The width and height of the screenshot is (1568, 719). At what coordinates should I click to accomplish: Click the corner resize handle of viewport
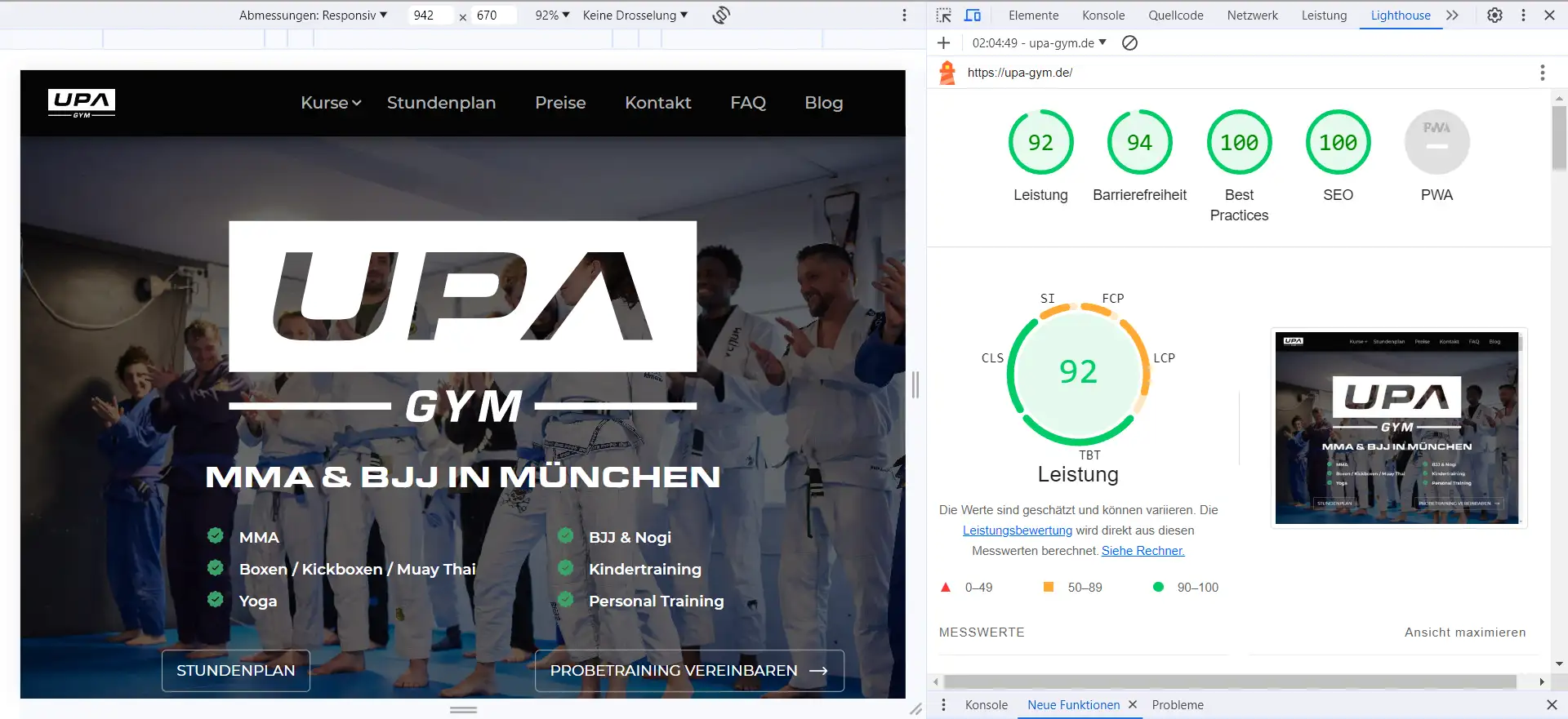tap(916, 709)
